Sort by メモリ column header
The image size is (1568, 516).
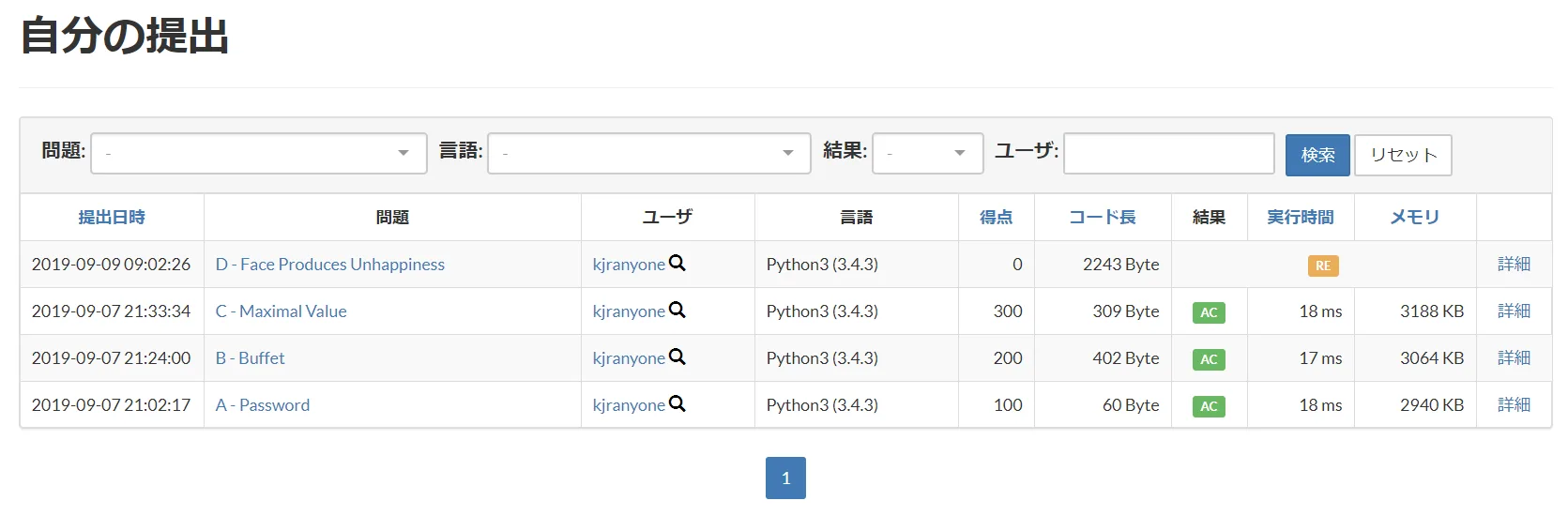1415,217
